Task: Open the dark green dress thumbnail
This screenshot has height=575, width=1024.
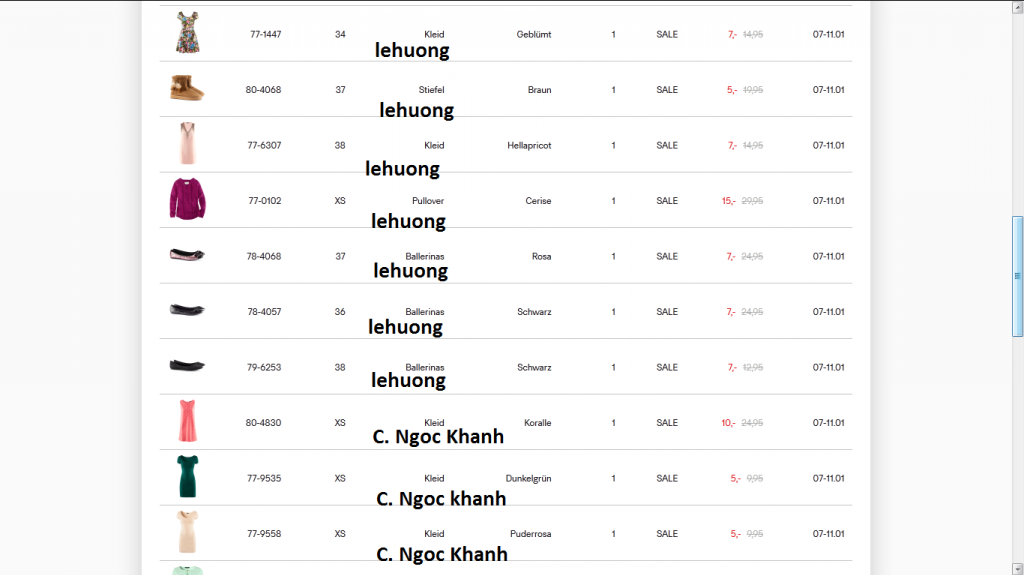Action: point(187,477)
